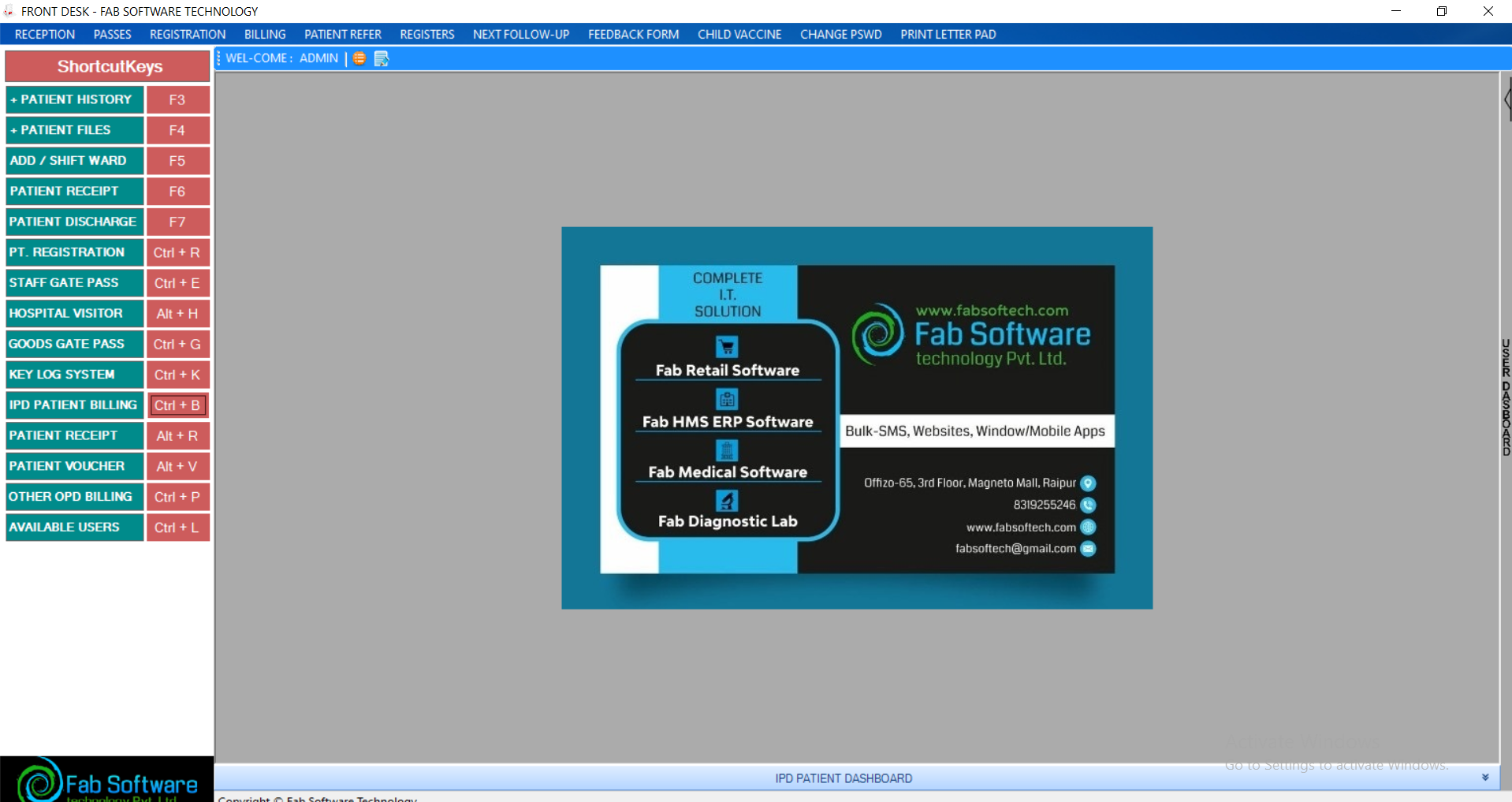This screenshot has width=1512, height=802.
Task: Open the REGISTERS menu
Action: pos(427,35)
